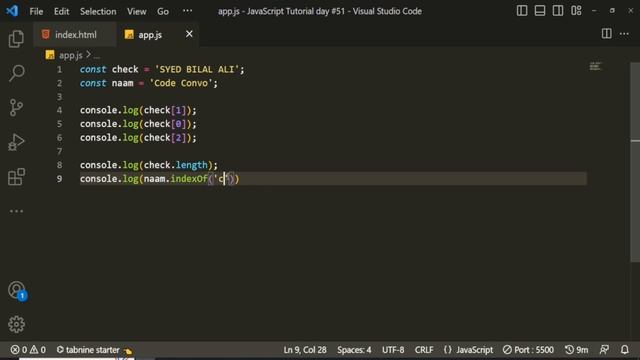Open the Selection menu

98,11
